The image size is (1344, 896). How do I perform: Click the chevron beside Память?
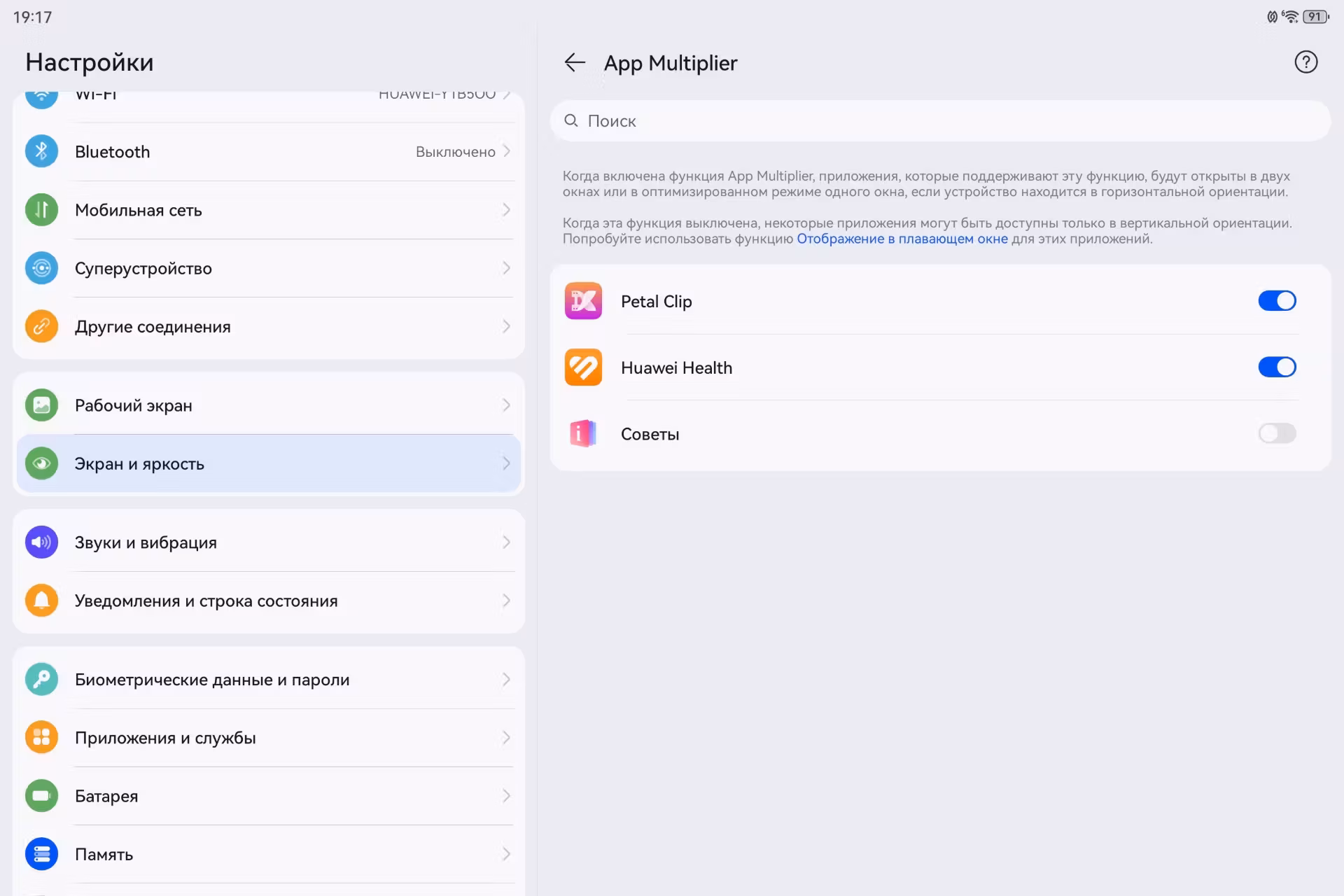506,853
